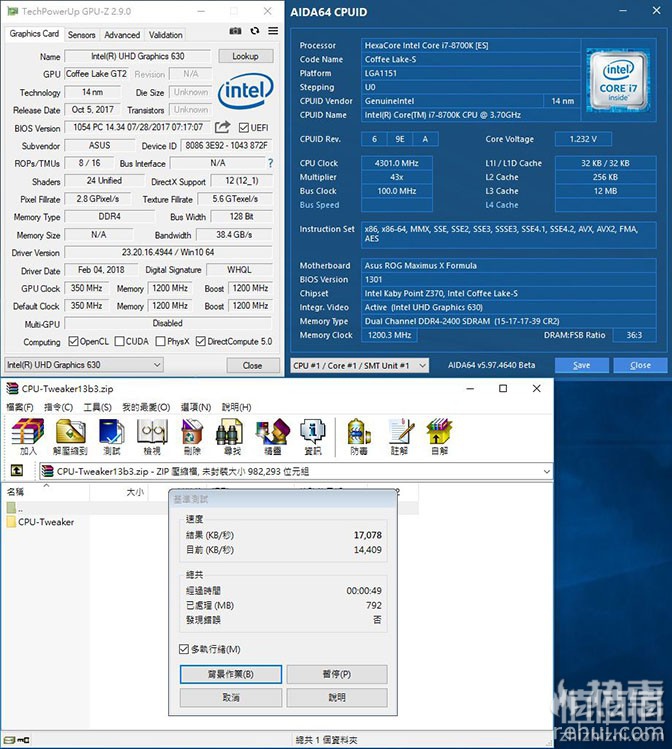672x749 pixels.
Task: Click the Intel Core i7 badge in AIDA64
Action: coord(619,79)
